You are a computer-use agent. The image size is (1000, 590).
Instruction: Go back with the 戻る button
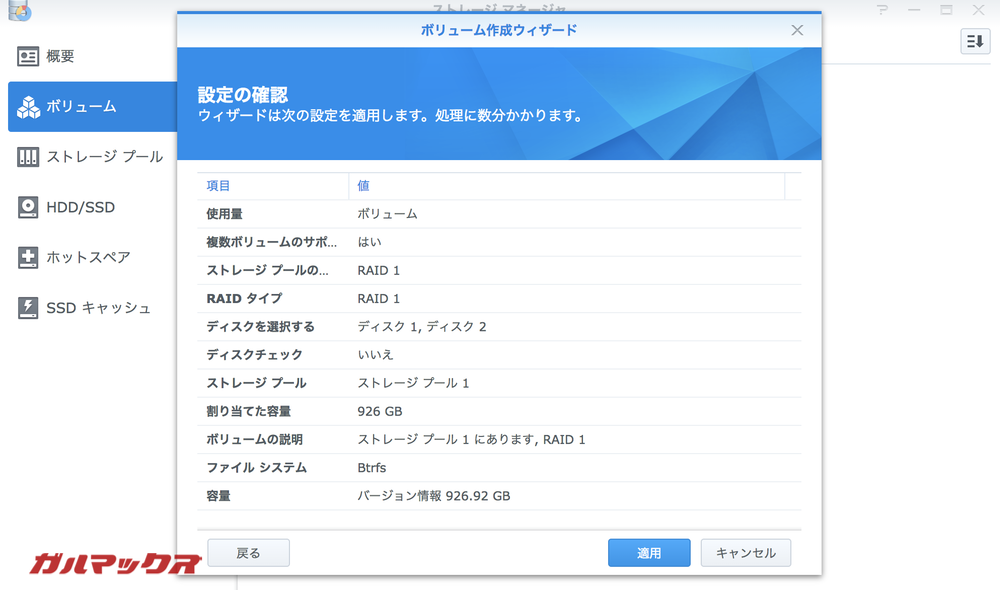coord(248,552)
